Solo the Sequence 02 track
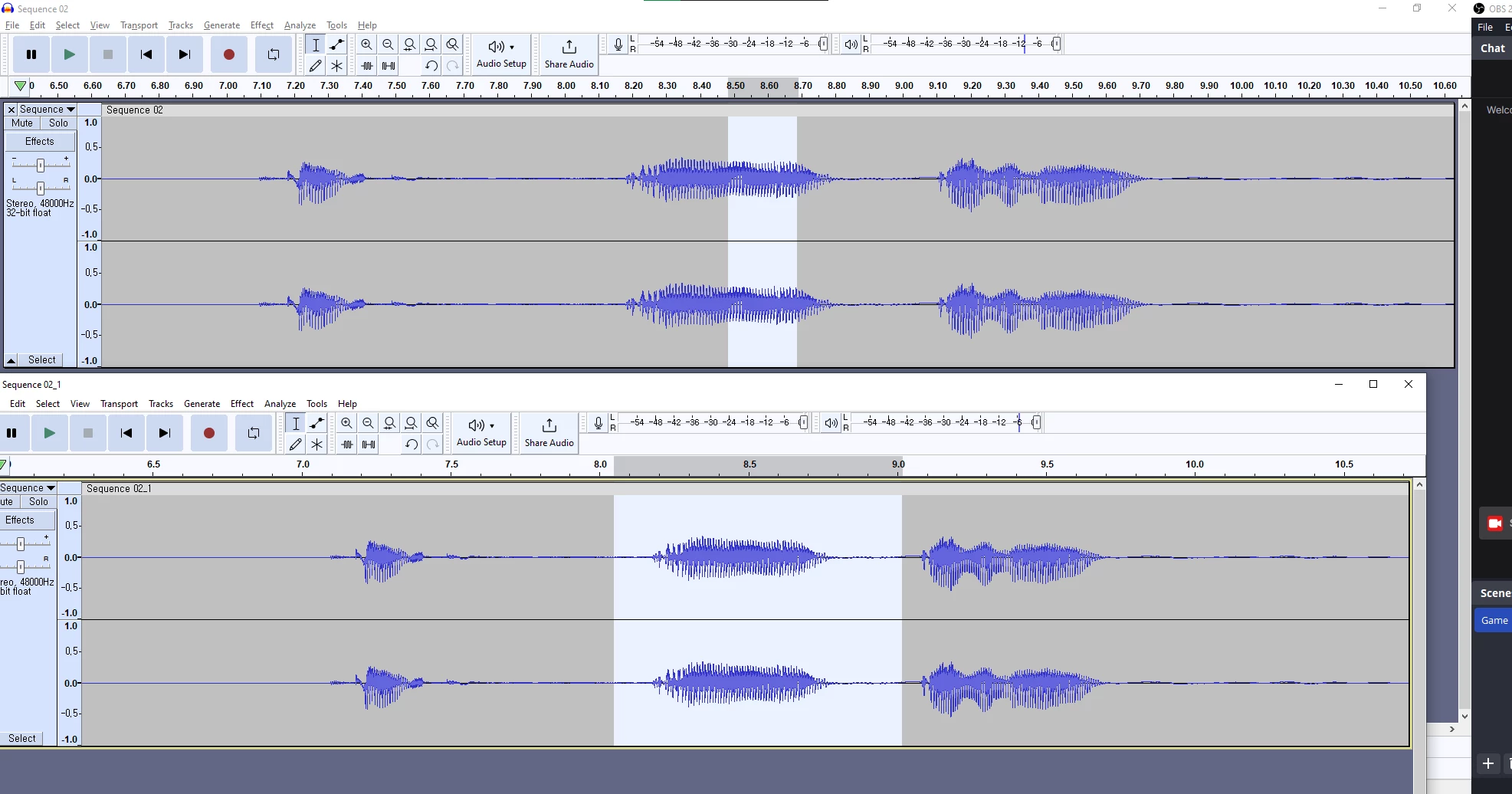This screenshot has width=1512, height=794. coord(58,123)
